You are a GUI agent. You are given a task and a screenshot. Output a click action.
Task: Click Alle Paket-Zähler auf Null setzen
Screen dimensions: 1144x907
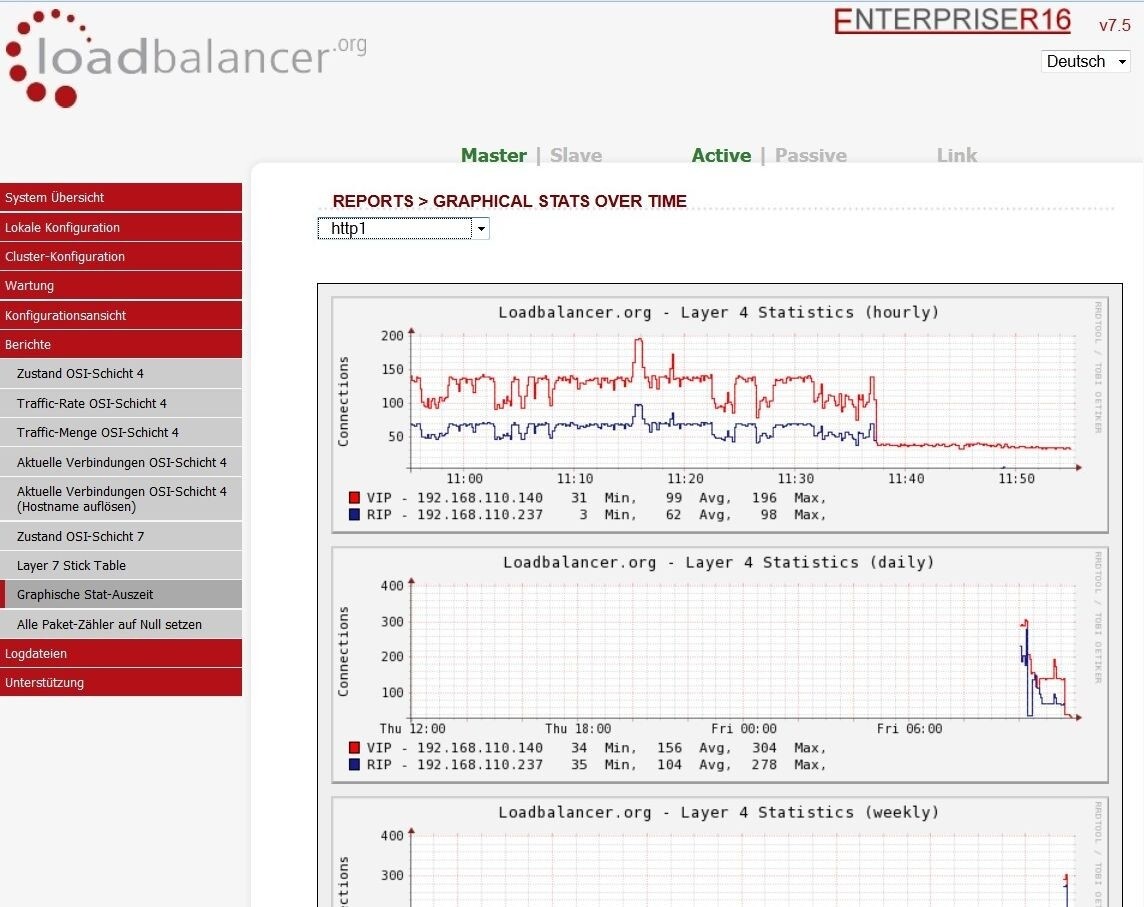pyautogui.click(x=121, y=625)
